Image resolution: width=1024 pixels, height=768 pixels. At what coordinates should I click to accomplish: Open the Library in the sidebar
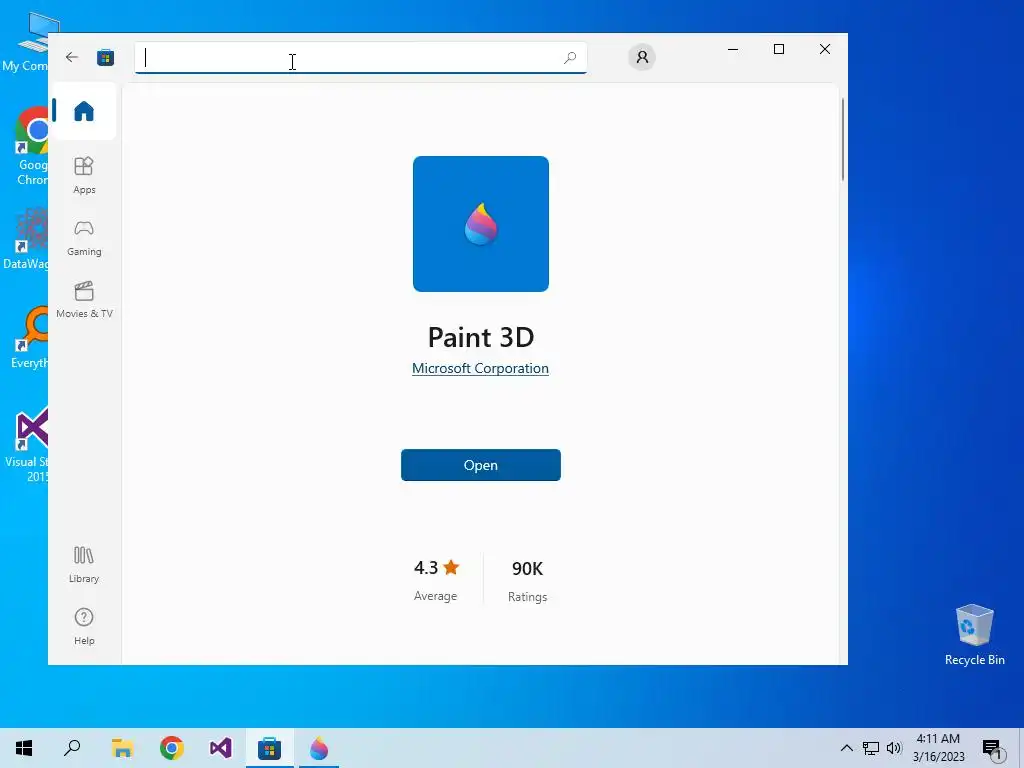(x=84, y=564)
